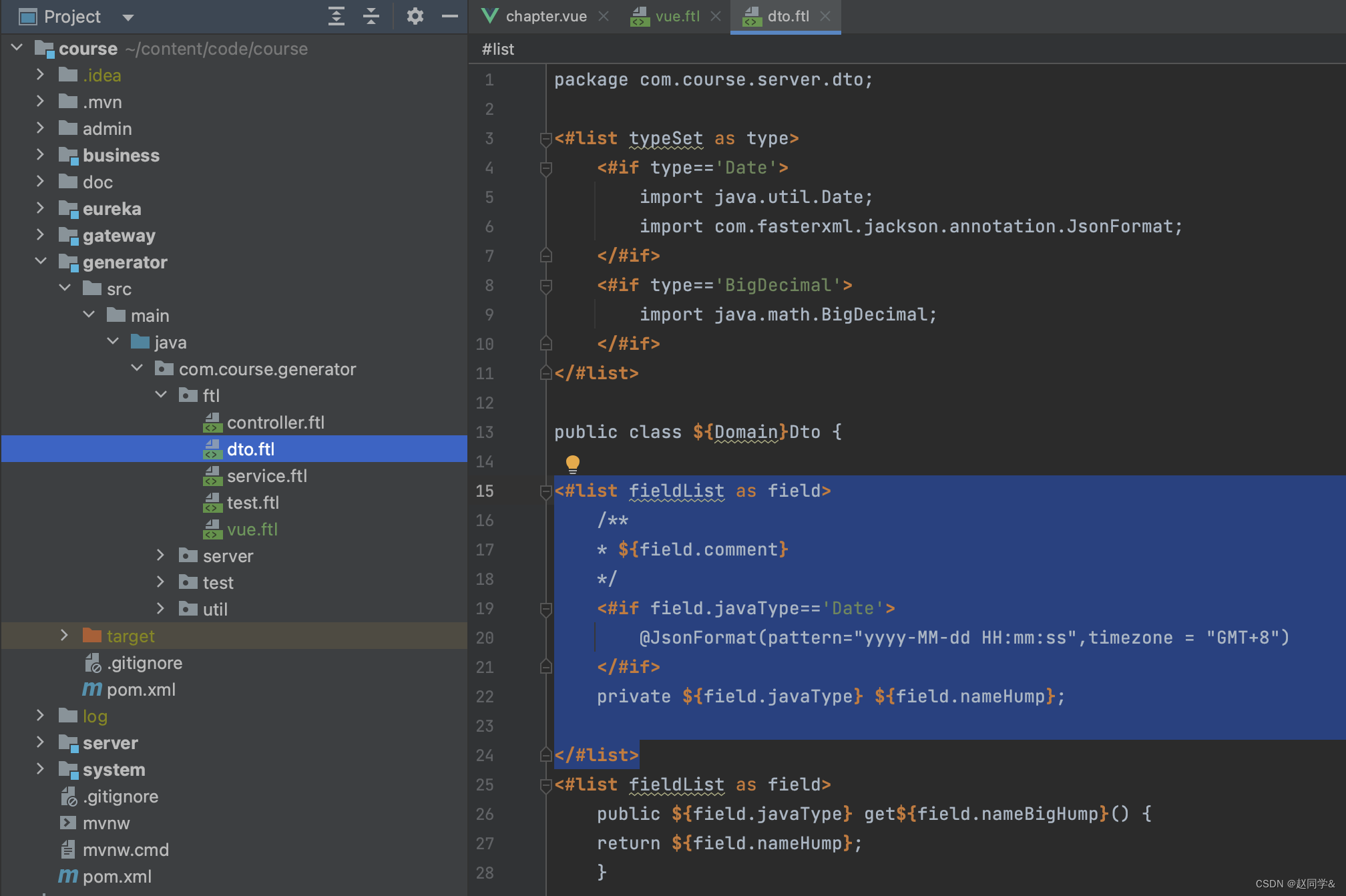The height and width of the screenshot is (896, 1346).
Task: Click the yellow lightbulb intention icon
Action: 572,463
